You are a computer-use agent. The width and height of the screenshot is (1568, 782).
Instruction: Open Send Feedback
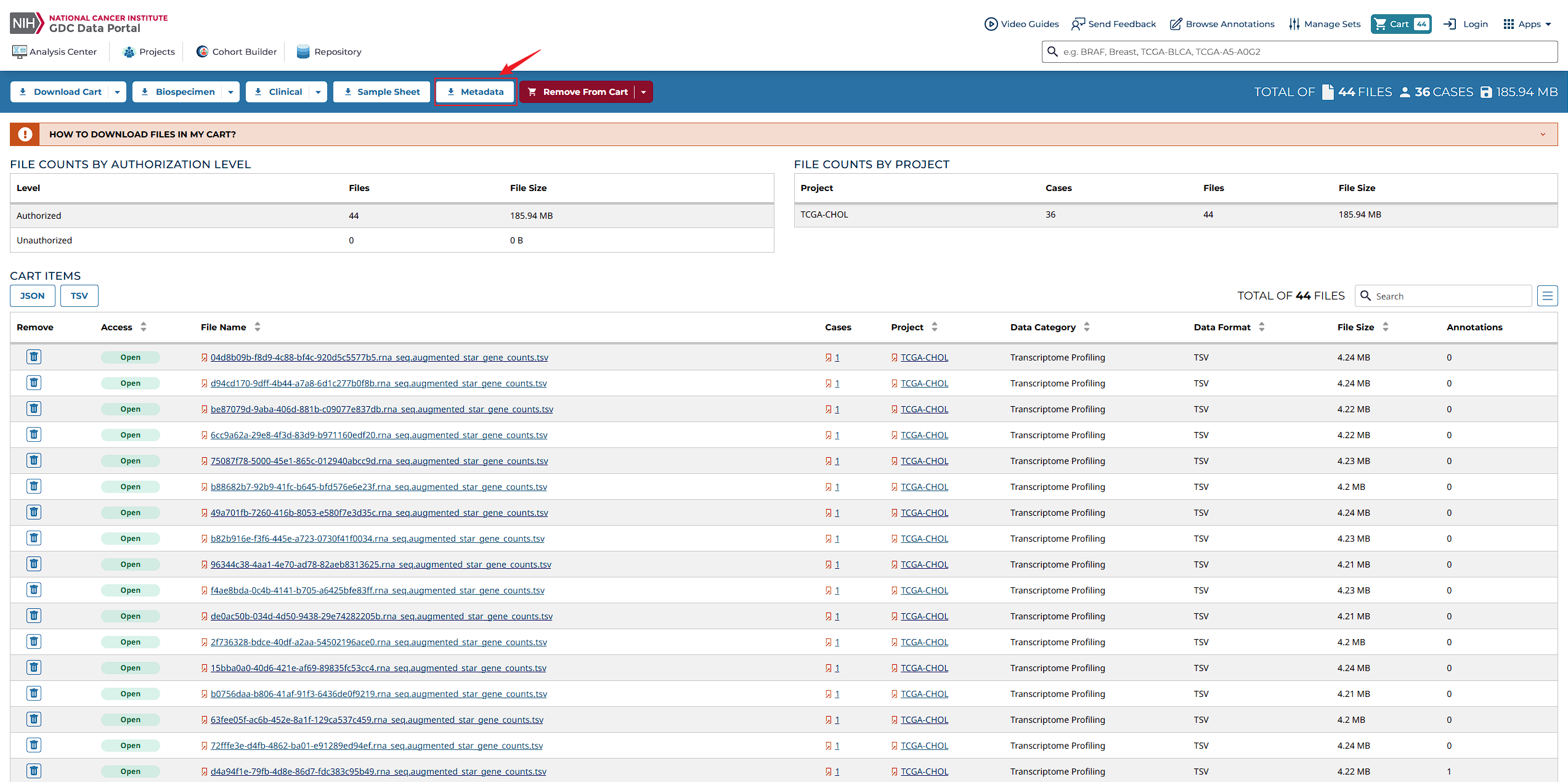coord(1114,24)
